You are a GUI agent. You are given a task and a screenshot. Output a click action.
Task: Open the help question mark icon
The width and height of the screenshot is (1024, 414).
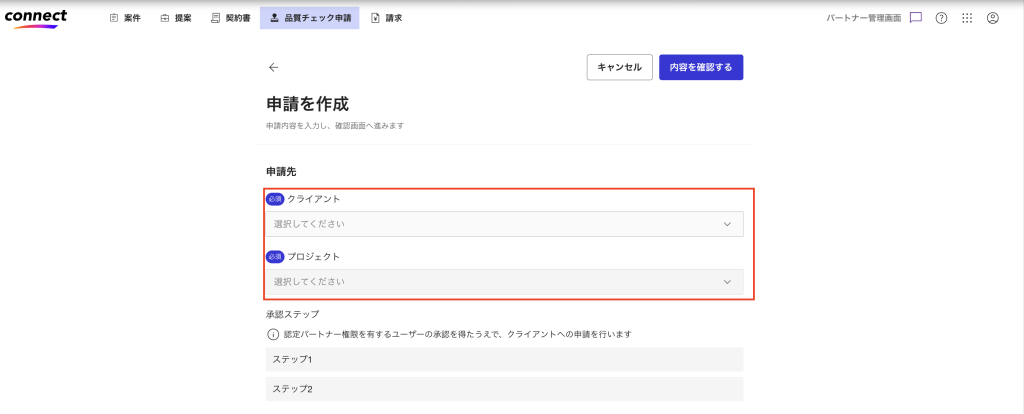pos(941,18)
